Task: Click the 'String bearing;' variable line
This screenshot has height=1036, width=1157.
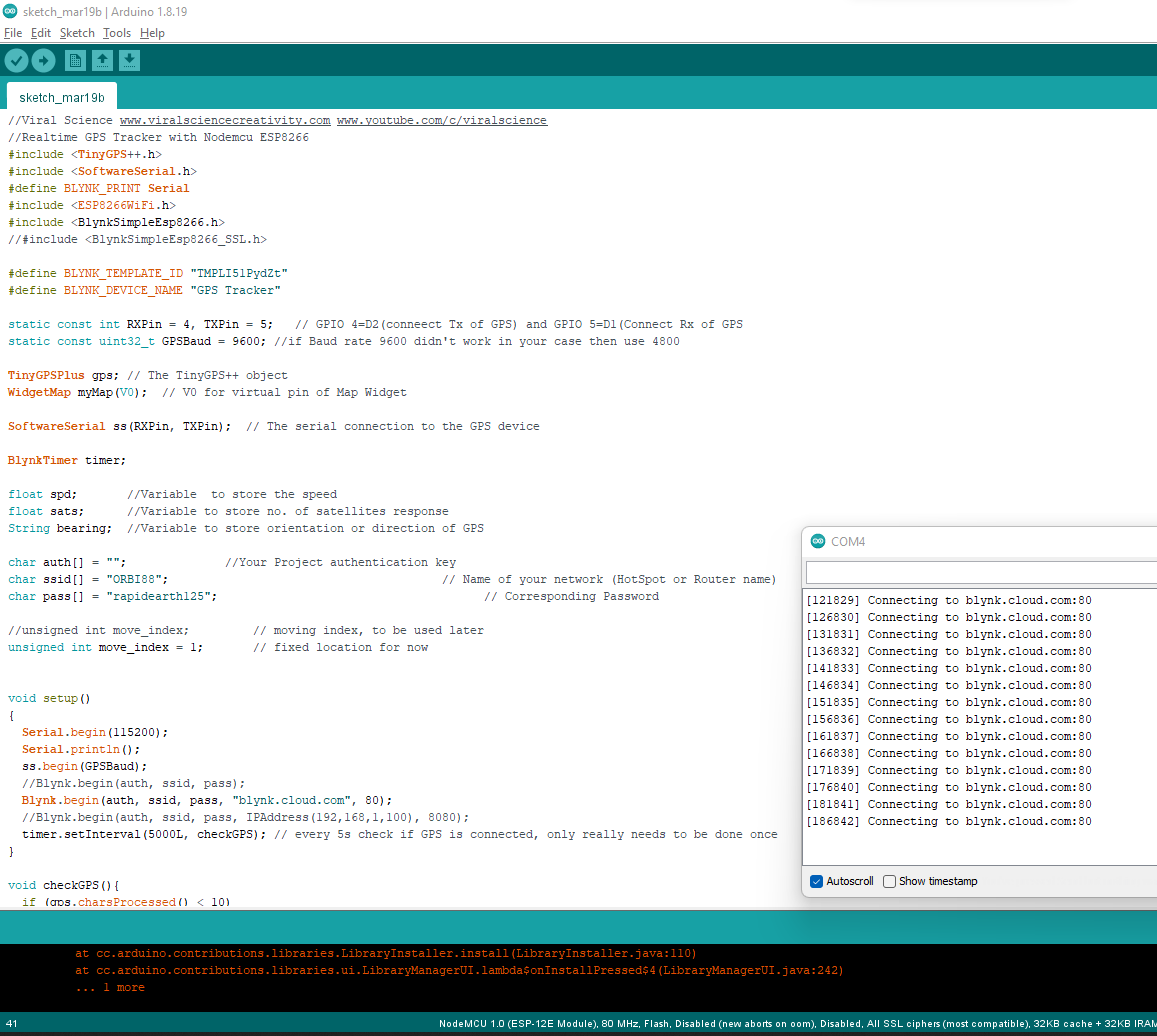Action: point(246,528)
